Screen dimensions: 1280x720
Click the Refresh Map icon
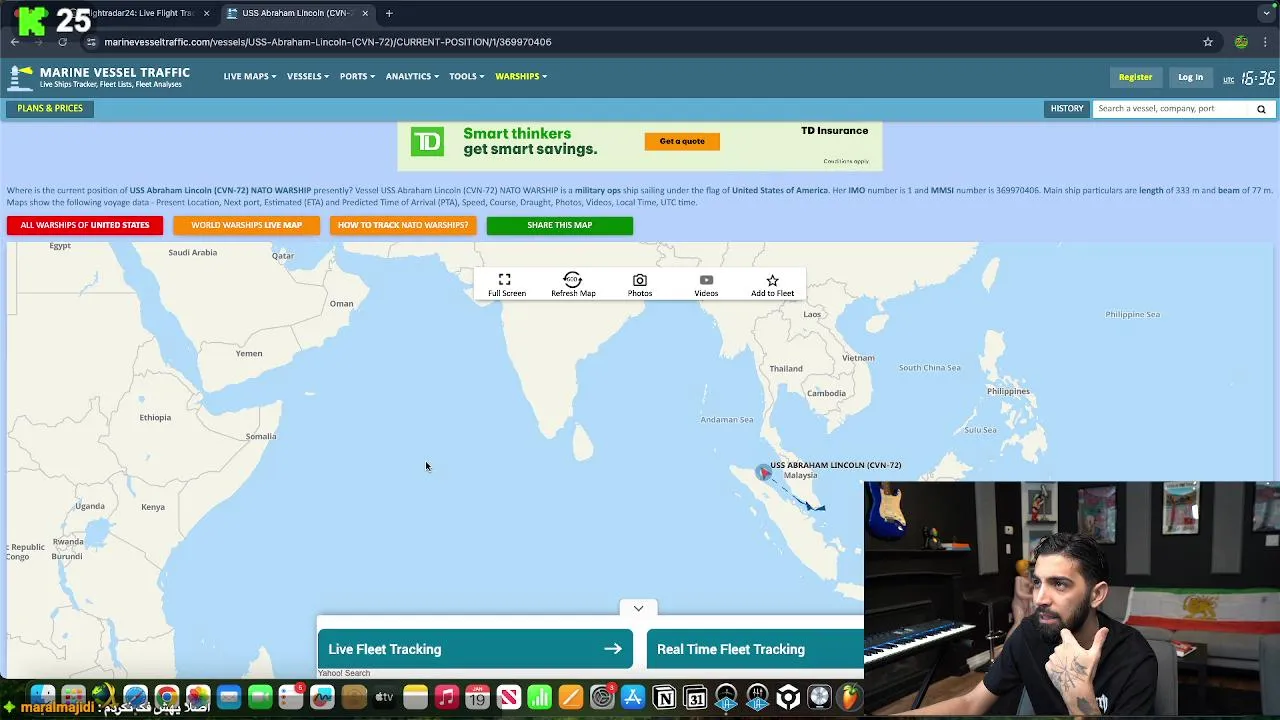click(x=573, y=280)
